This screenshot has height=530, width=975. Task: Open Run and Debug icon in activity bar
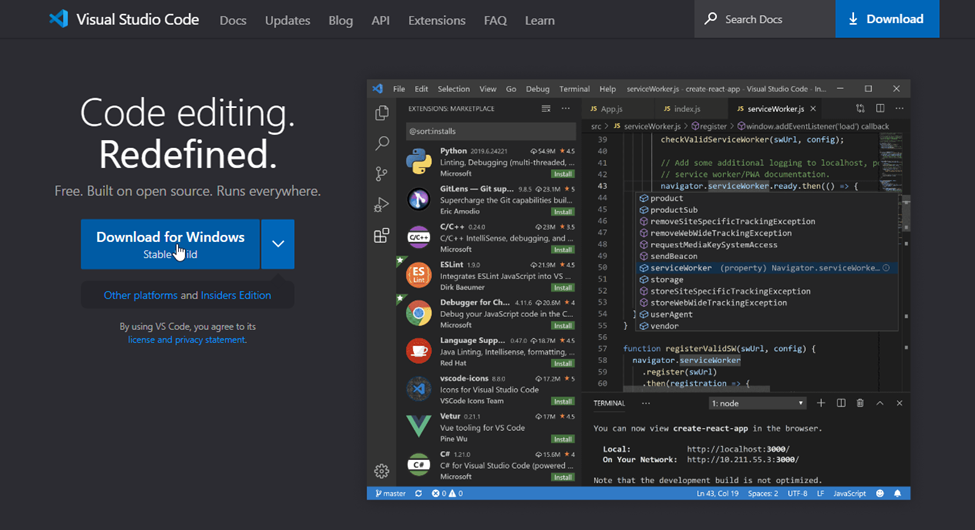(382, 205)
